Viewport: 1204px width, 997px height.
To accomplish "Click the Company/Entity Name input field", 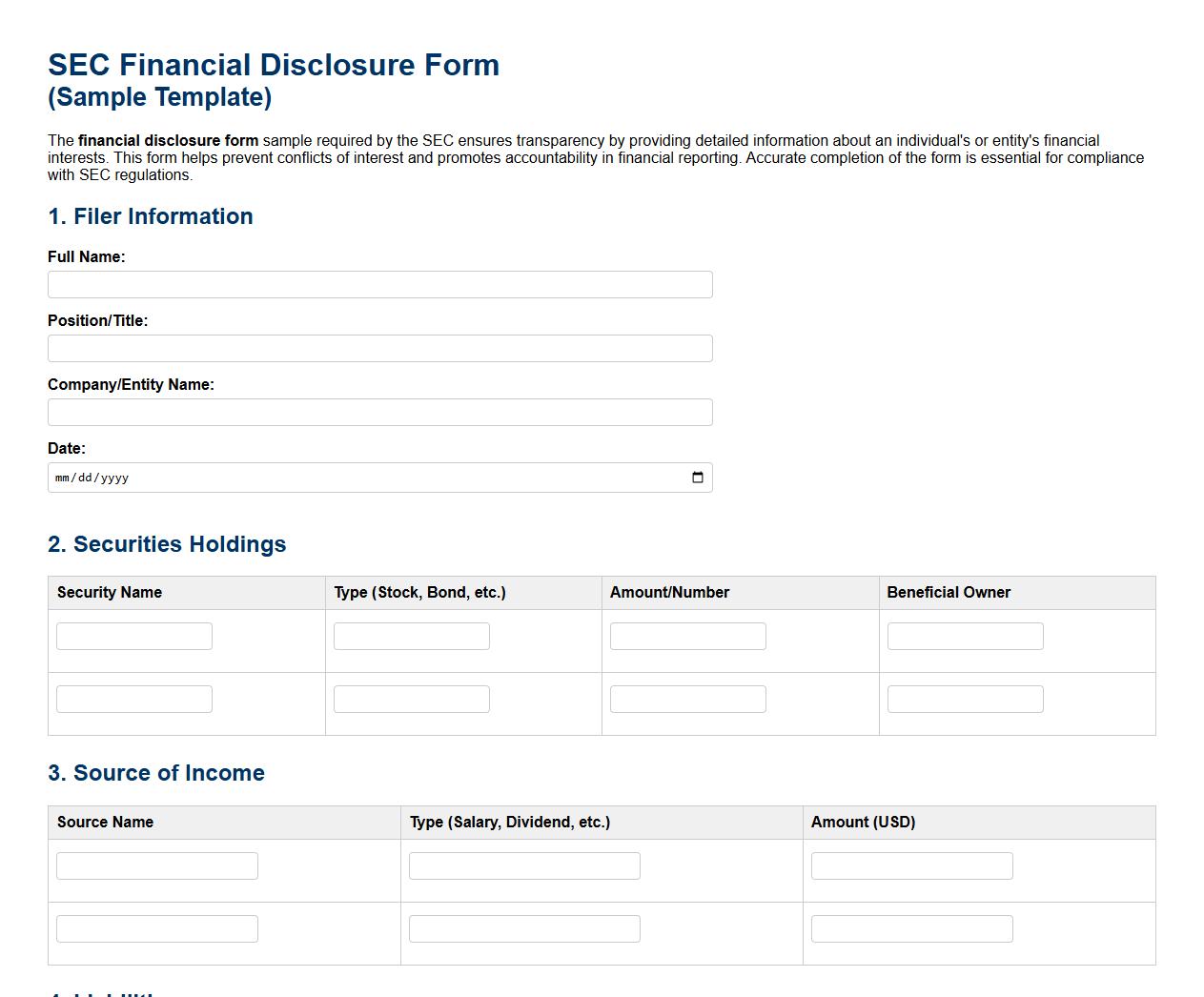I will click(379, 412).
